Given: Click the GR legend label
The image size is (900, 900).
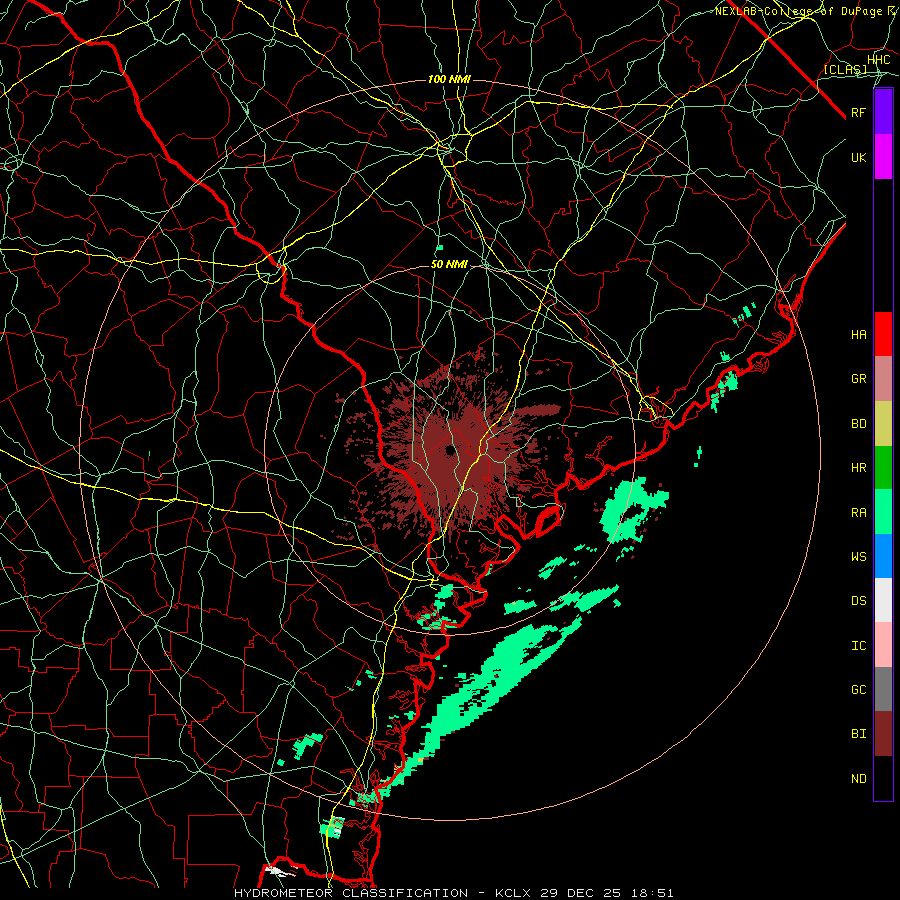Looking at the screenshot, I should coord(859,379).
